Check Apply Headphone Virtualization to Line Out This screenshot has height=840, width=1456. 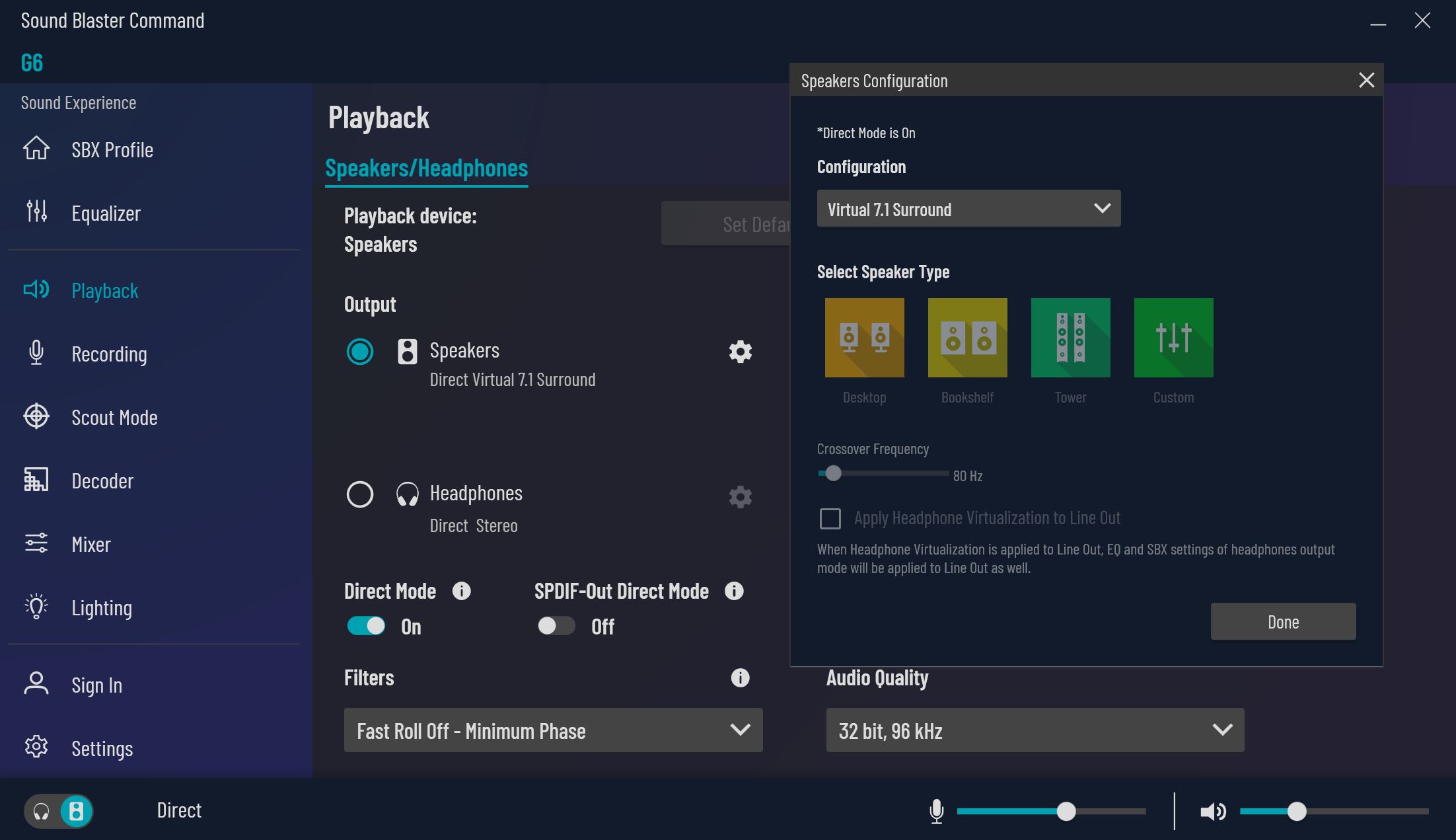click(x=830, y=519)
